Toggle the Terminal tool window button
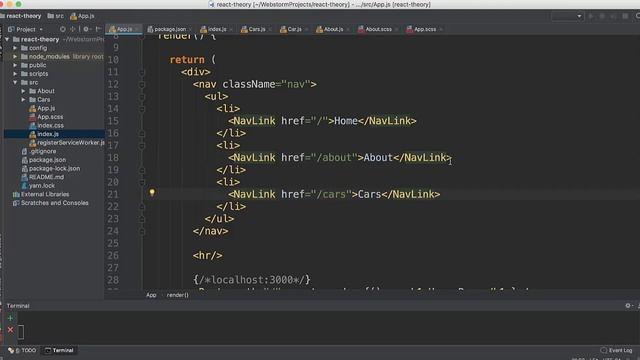The height and width of the screenshot is (360, 640). pos(59,350)
